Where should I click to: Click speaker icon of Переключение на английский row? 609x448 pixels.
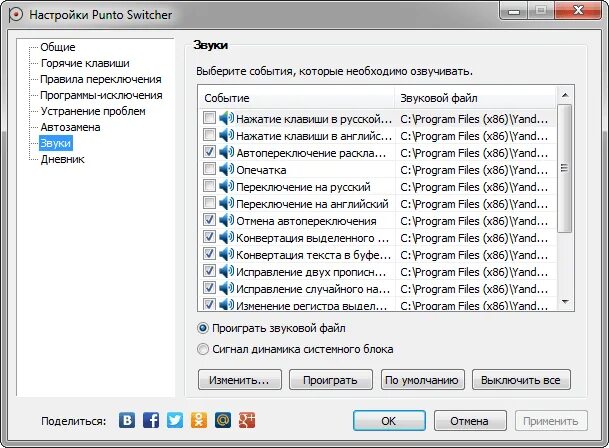point(226,204)
